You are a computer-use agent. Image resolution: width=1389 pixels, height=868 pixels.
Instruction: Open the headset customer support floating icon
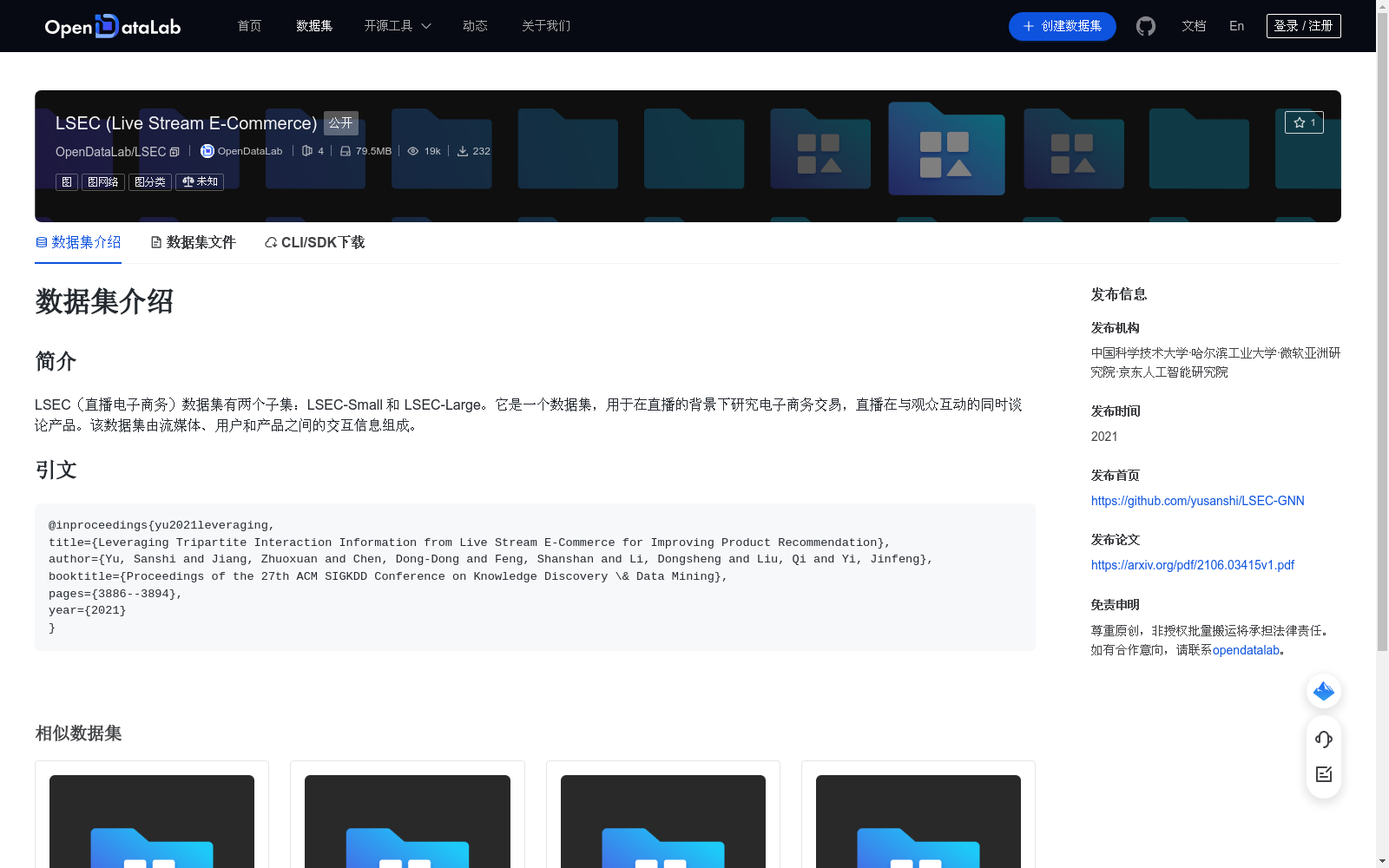click(x=1323, y=740)
